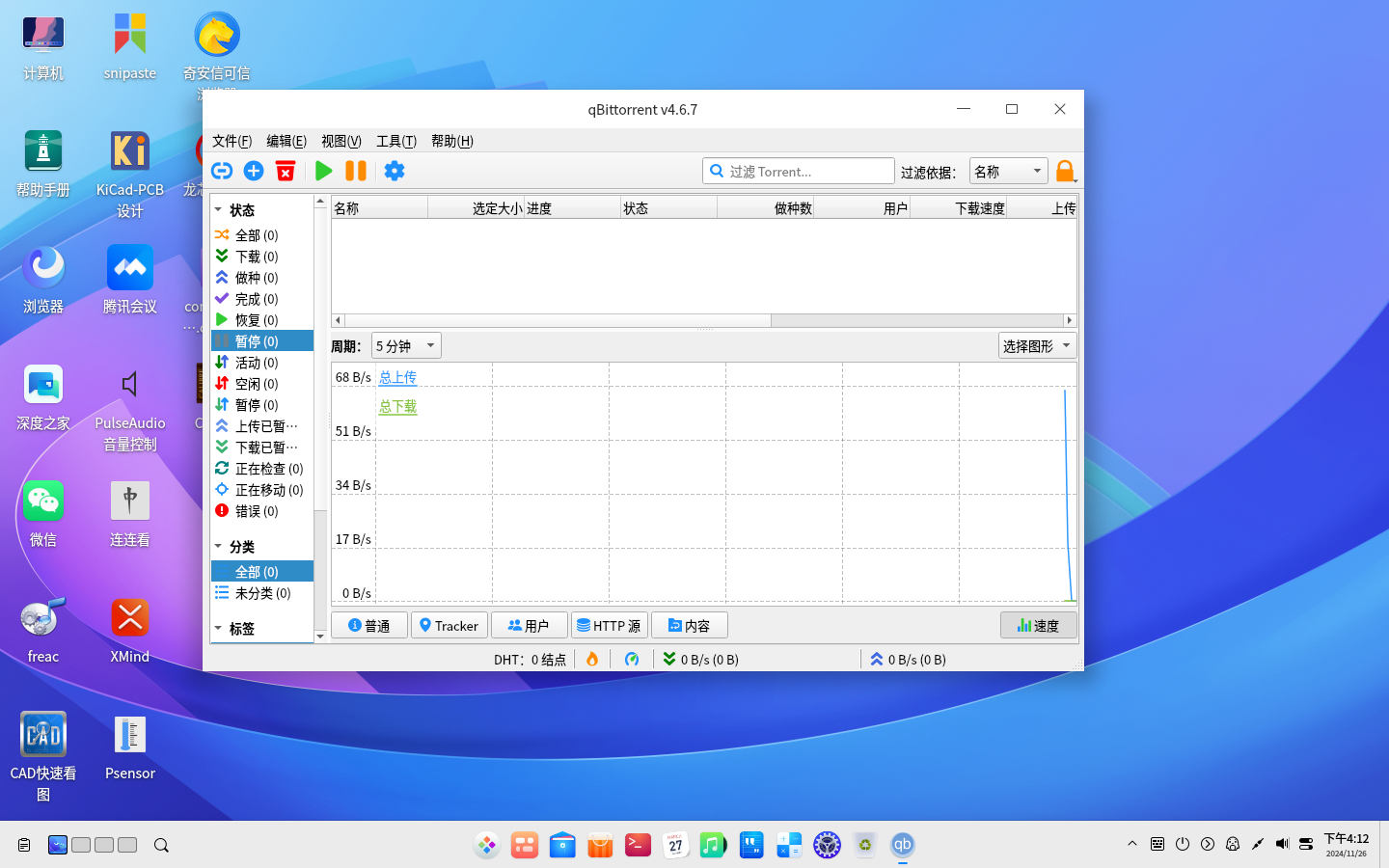The image size is (1389, 868).
Task: Switch to the Tracker tab
Action: pyautogui.click(x=449, y=626)
